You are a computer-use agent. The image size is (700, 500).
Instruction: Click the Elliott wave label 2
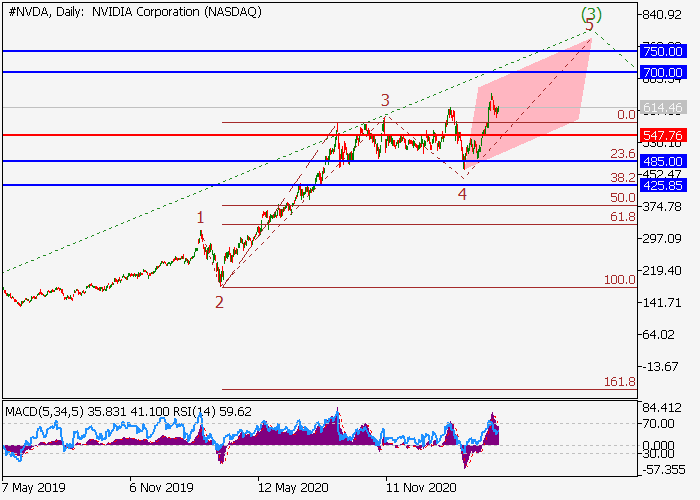(x=219, y=303)
